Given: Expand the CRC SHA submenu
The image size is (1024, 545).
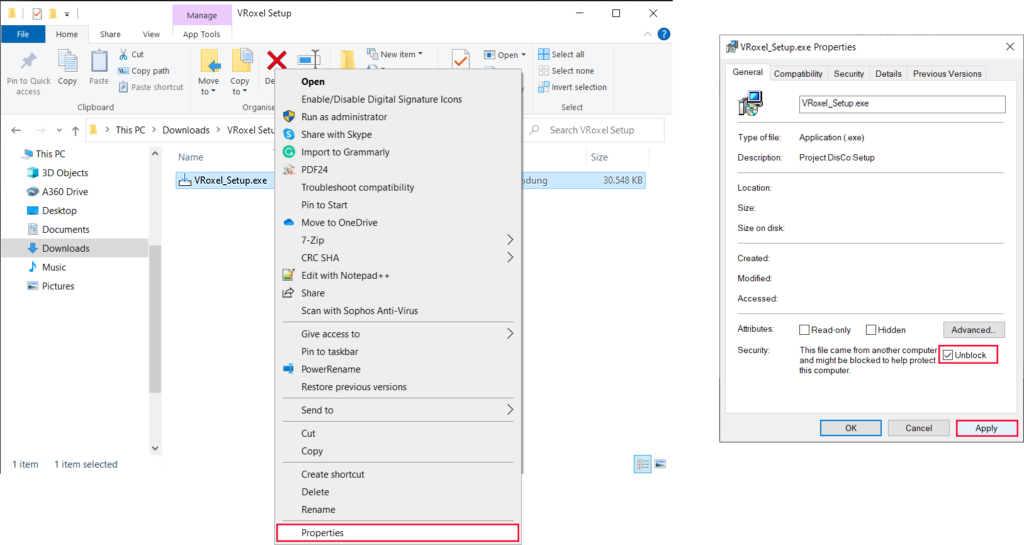Looking at the screenshot, I should [398, 258].
